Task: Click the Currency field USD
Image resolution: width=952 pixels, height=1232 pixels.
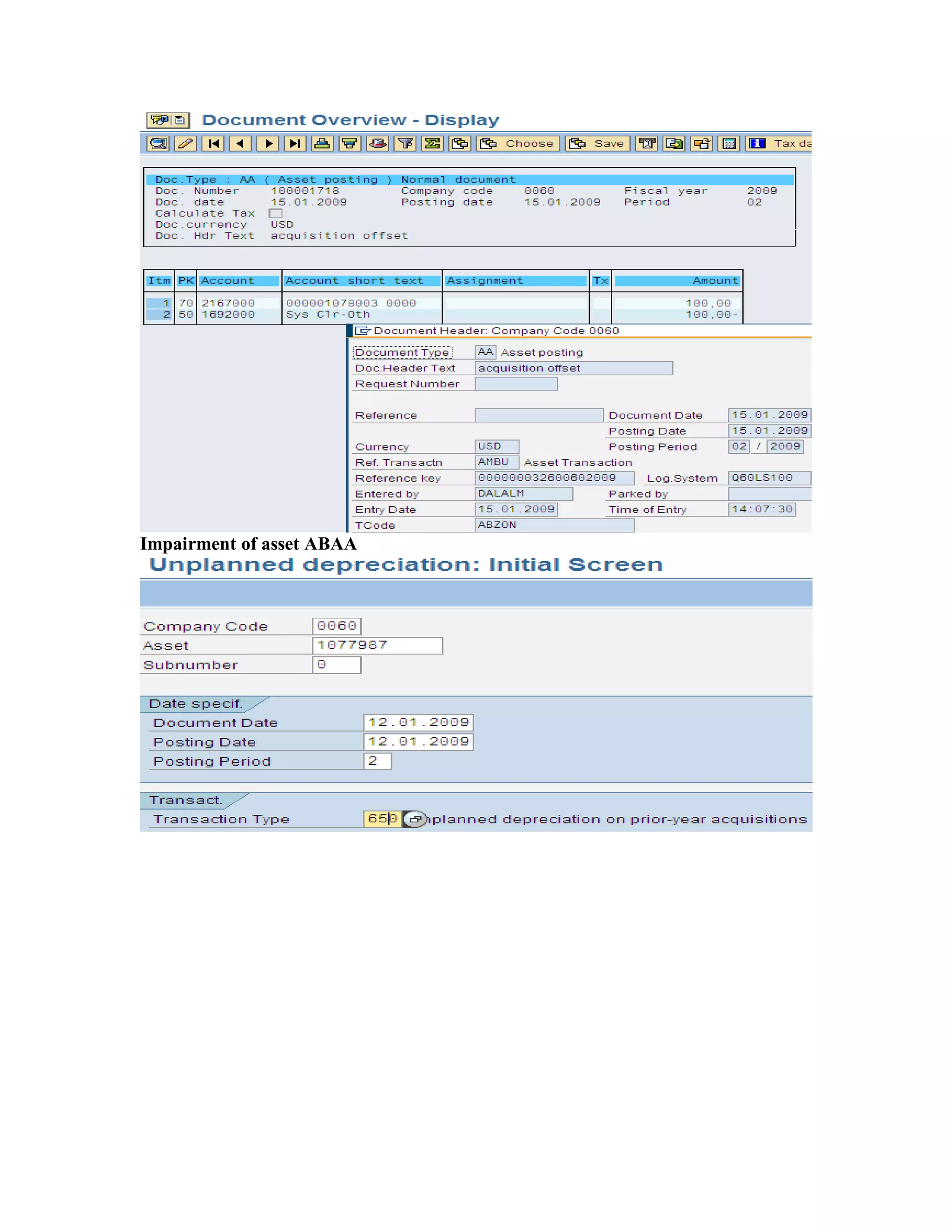Action: click(497, 446)
